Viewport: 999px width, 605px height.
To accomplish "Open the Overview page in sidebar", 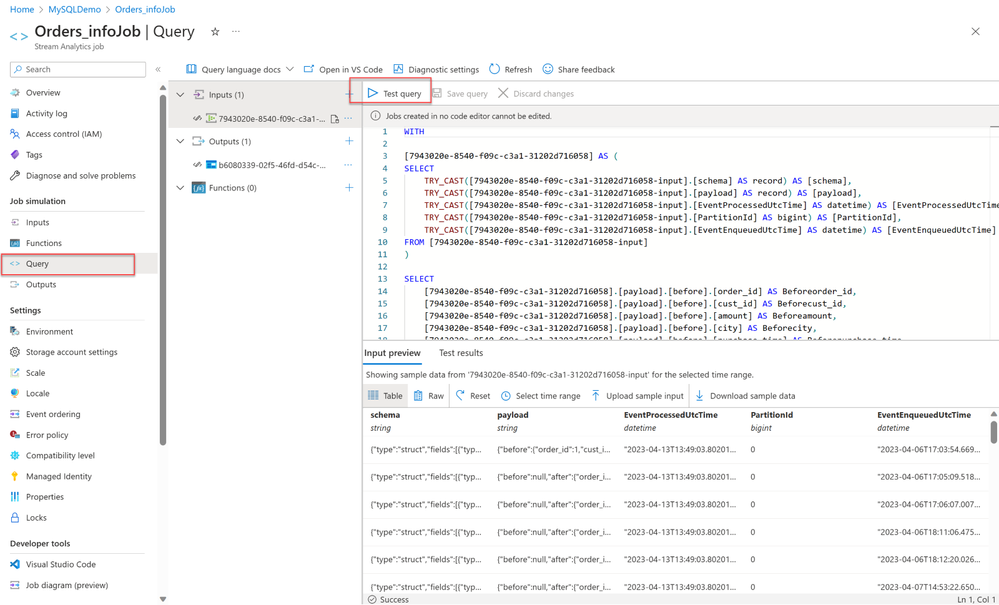I will point(43,93).
